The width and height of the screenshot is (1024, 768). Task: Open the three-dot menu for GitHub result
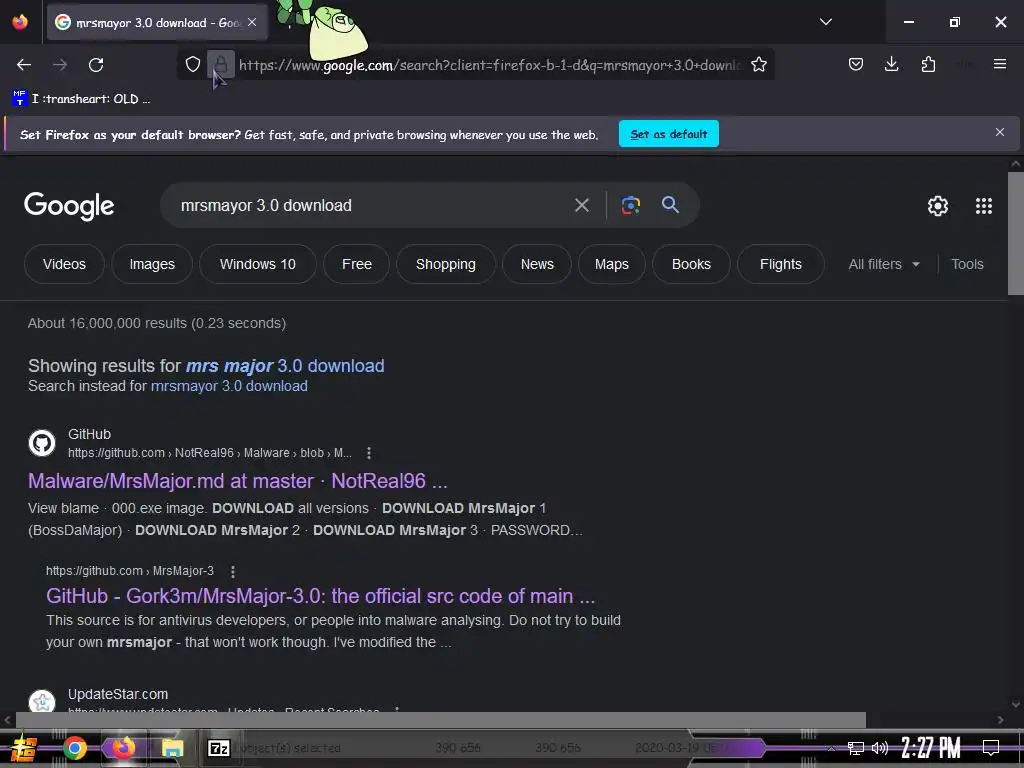pos(369,453)
